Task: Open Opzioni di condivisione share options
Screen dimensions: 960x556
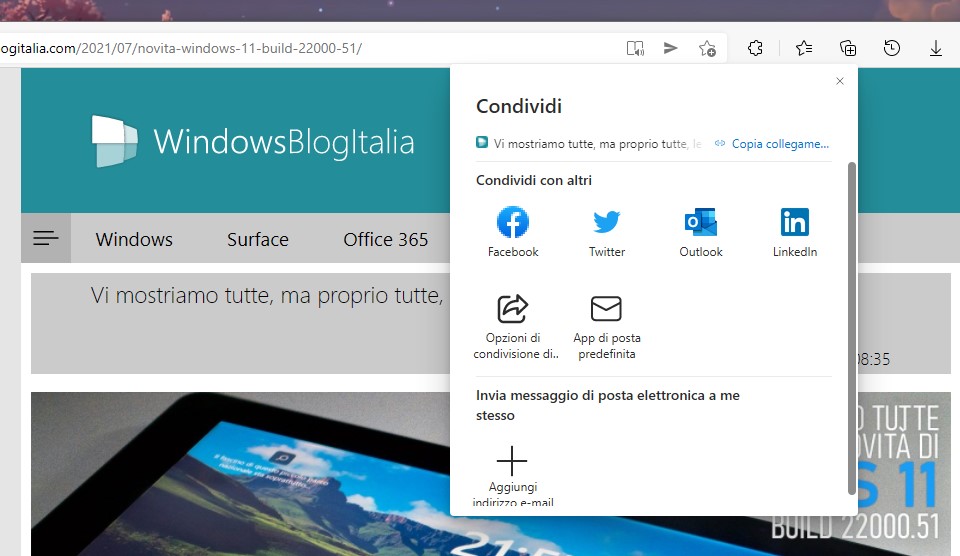Action: click(x=513, y=327)
